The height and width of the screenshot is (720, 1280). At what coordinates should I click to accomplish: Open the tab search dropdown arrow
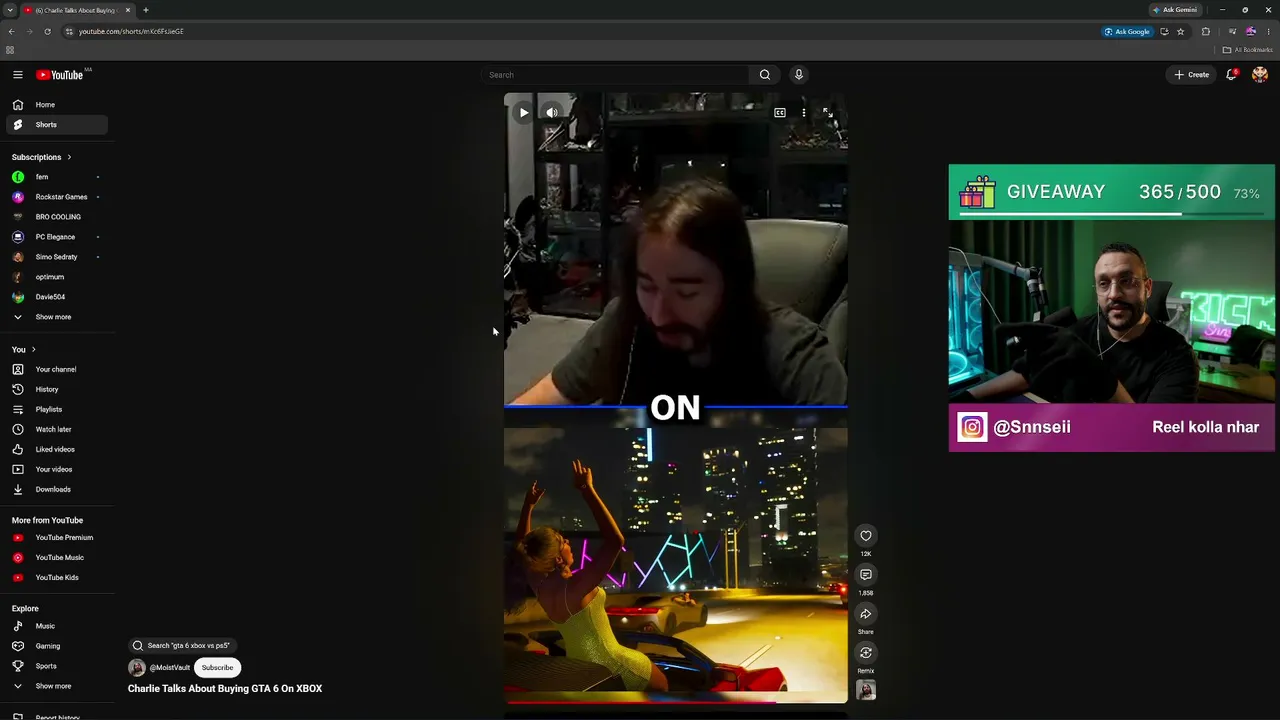coord(9,10)
